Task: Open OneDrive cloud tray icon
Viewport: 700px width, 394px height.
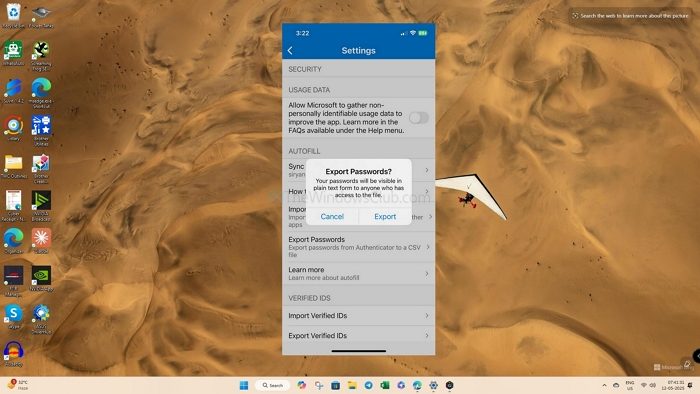Action: click(616, 386)
